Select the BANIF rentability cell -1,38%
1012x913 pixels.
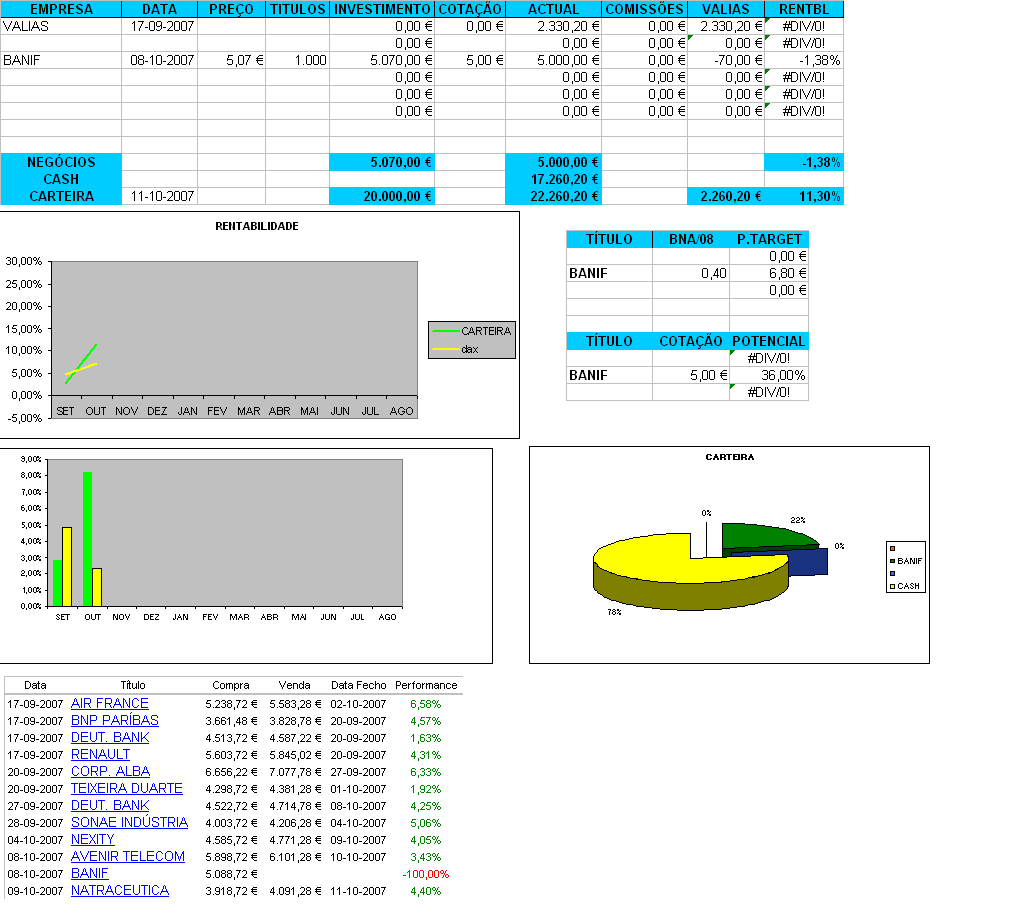coord(804,61)
